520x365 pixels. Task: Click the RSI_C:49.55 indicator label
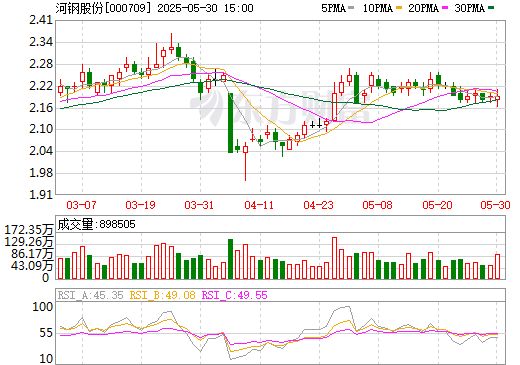coord(235,295)
